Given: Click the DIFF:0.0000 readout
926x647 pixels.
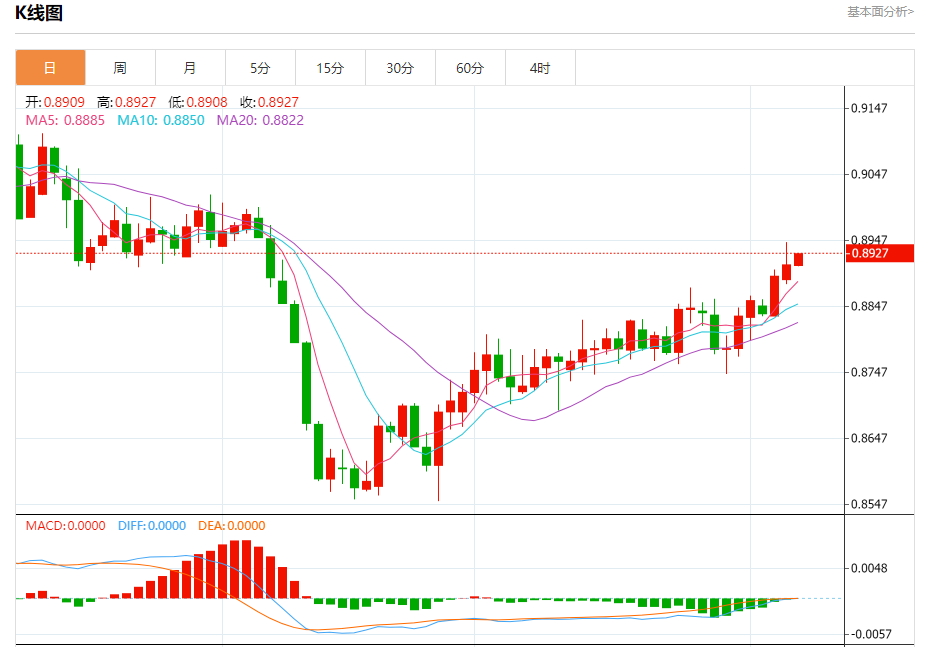Looking at the screenshot, I should [152, 525].
